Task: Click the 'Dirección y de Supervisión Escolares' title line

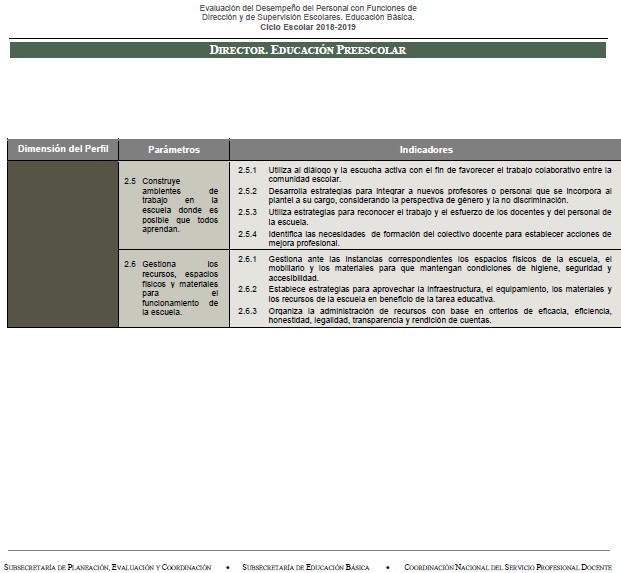Action: [x=308, y=17]
